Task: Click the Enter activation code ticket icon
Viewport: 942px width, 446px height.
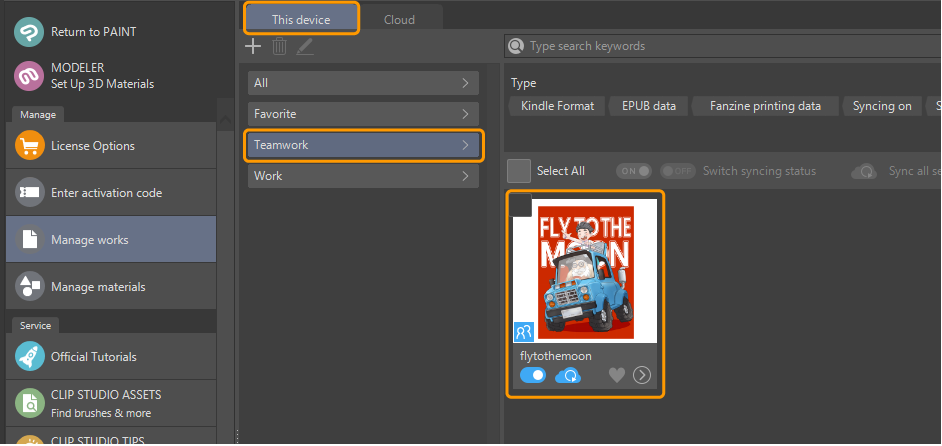Action: pyautogui.click(x=29, y=192)
